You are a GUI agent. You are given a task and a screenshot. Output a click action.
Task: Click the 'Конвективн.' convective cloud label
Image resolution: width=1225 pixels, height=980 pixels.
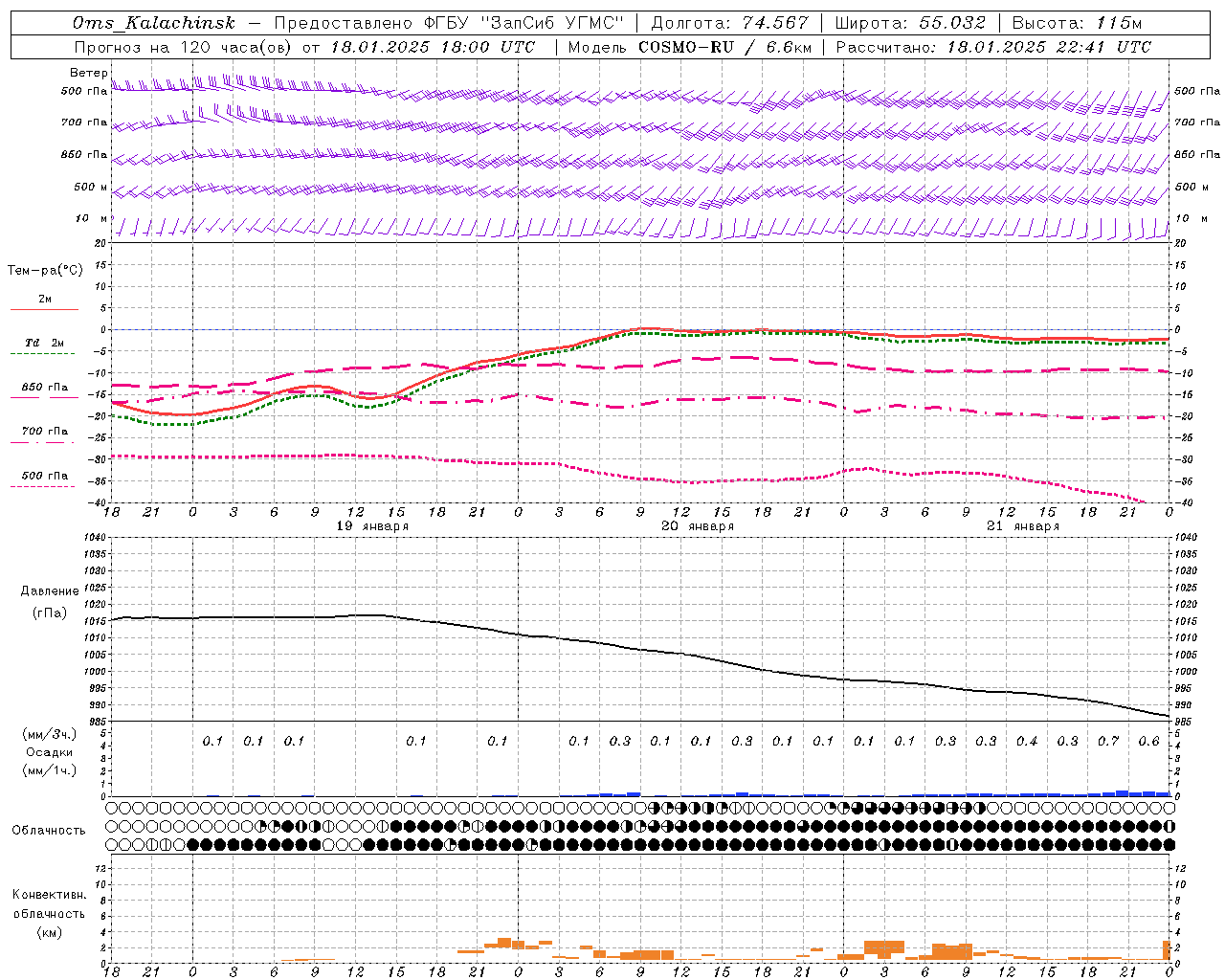(50, 895)
